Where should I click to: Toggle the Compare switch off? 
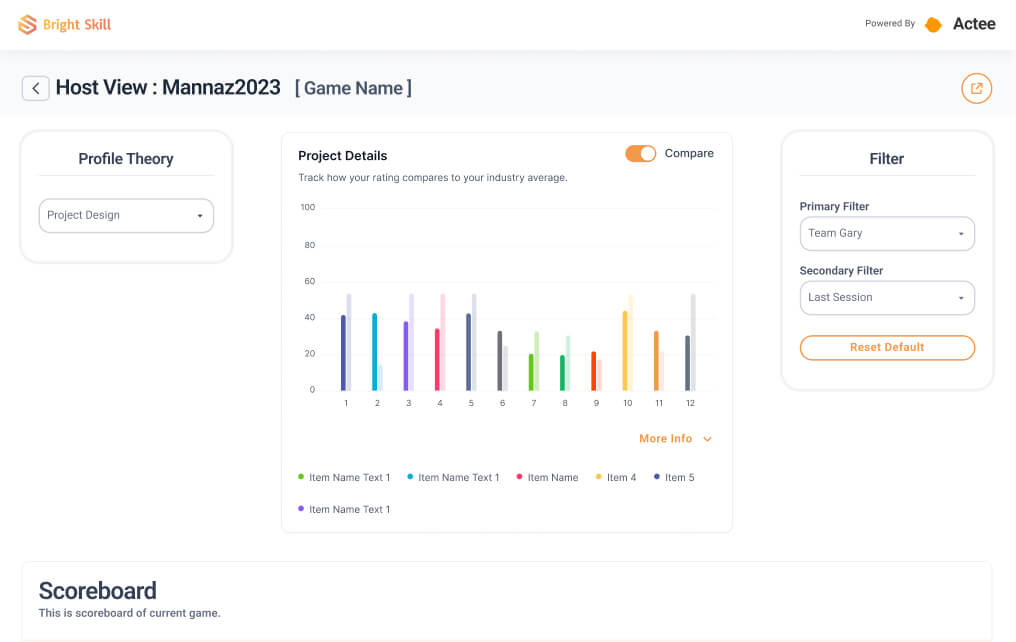(x=640, y=154)
